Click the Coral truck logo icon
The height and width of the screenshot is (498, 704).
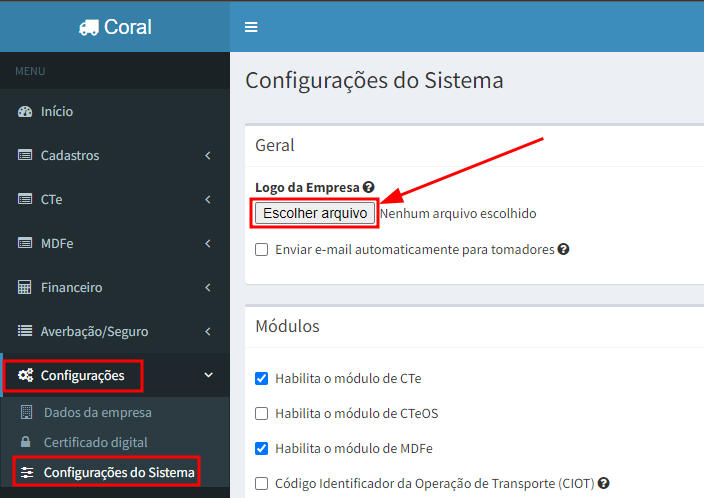pos(88,27)
